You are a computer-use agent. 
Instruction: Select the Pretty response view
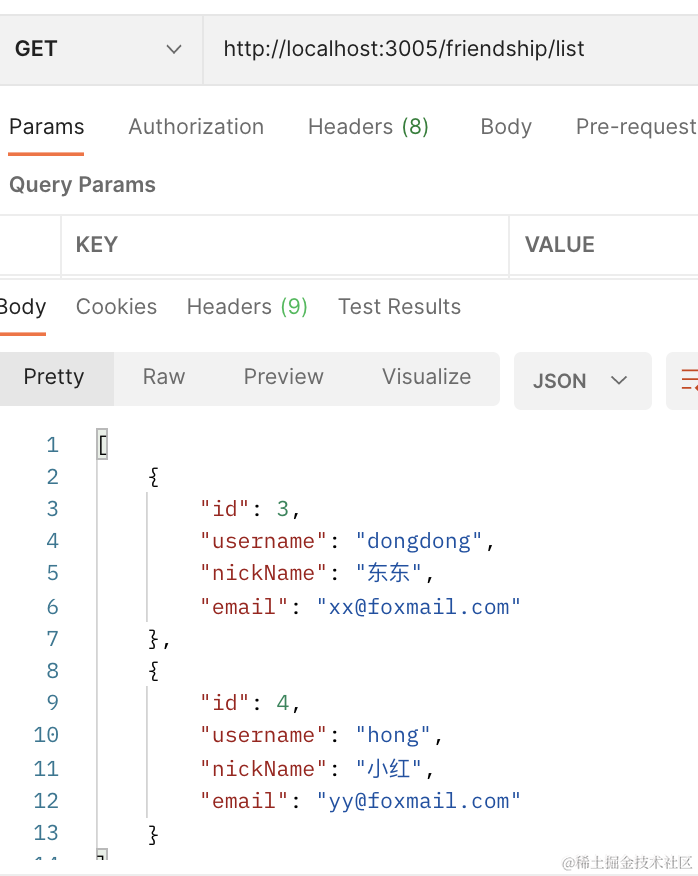[x=54, y=377]
